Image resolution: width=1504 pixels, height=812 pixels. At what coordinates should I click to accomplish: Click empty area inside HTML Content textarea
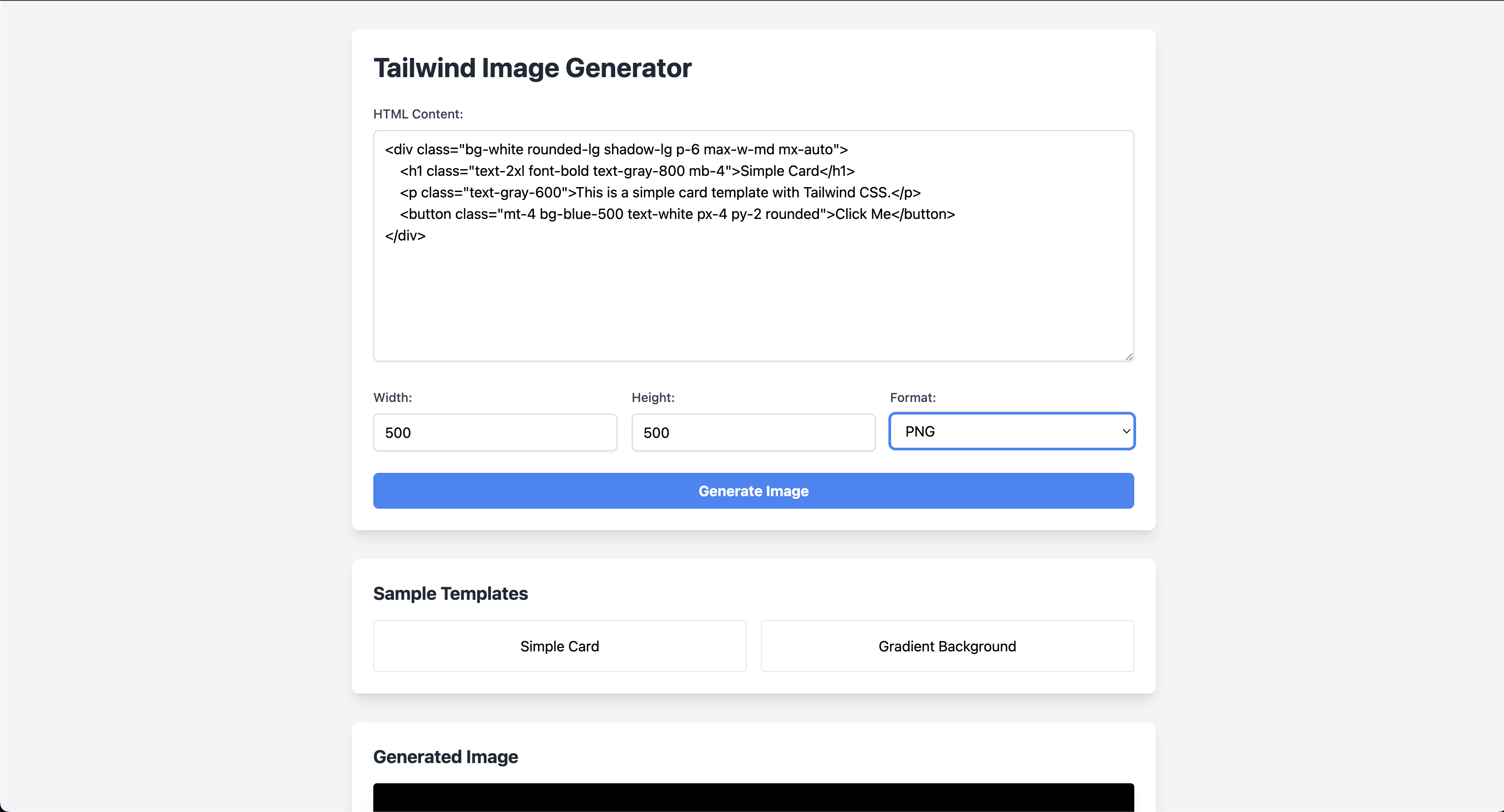tap(753, 304)
